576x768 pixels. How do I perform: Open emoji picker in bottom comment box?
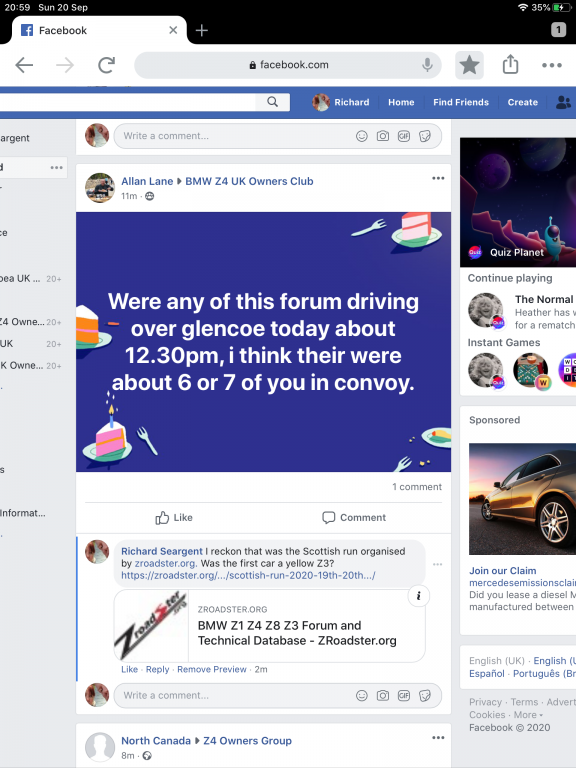click(x=361, y=696)
